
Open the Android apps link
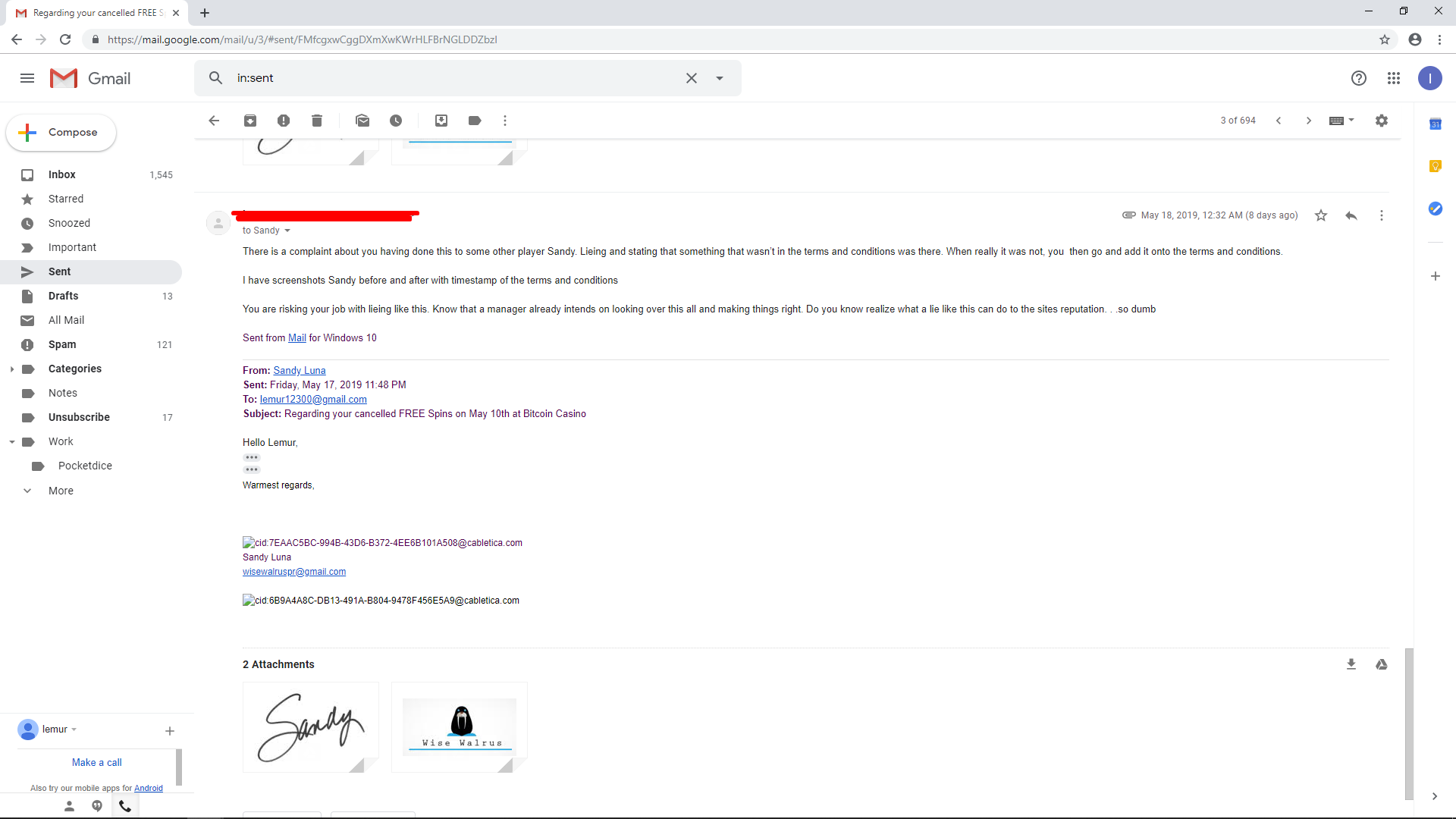(x=149, y=789)
